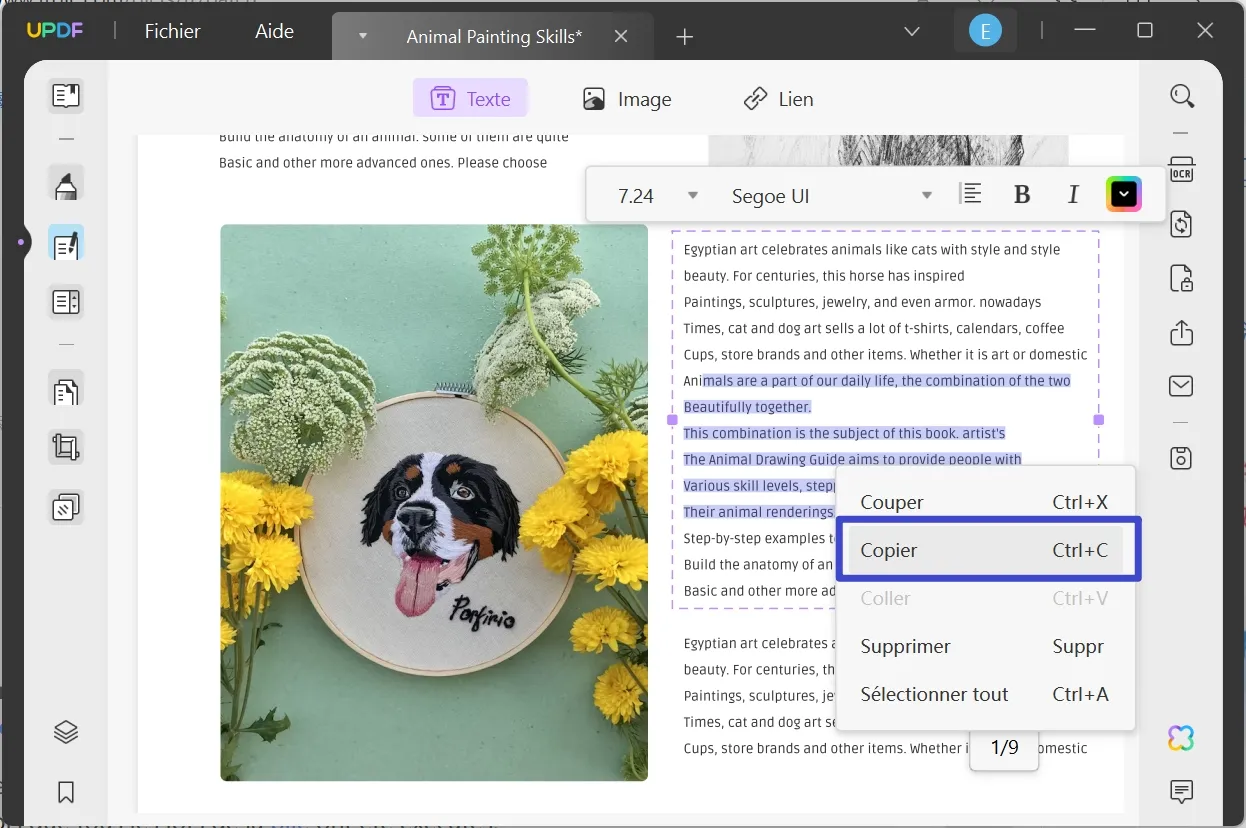Toggle text alignment options

970,193
